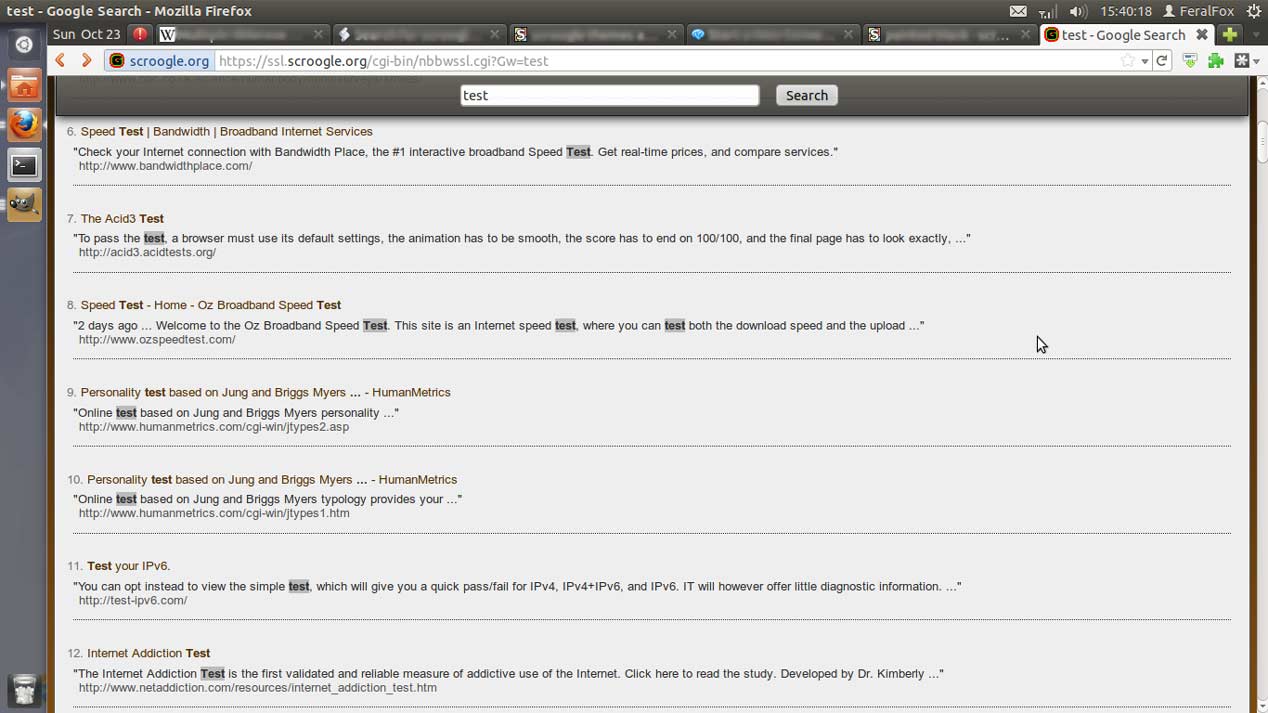The height and width of the screenshot is (713, 1268).
Task: Click the jtypes1.htm URL text
Action: click(x=214, y=513)
